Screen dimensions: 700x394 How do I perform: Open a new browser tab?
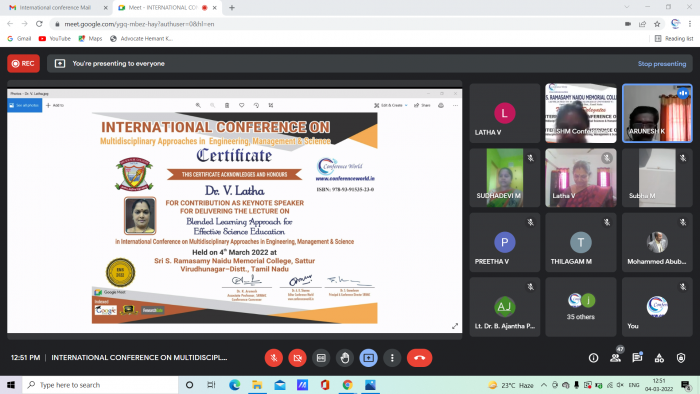pos(232,8)
